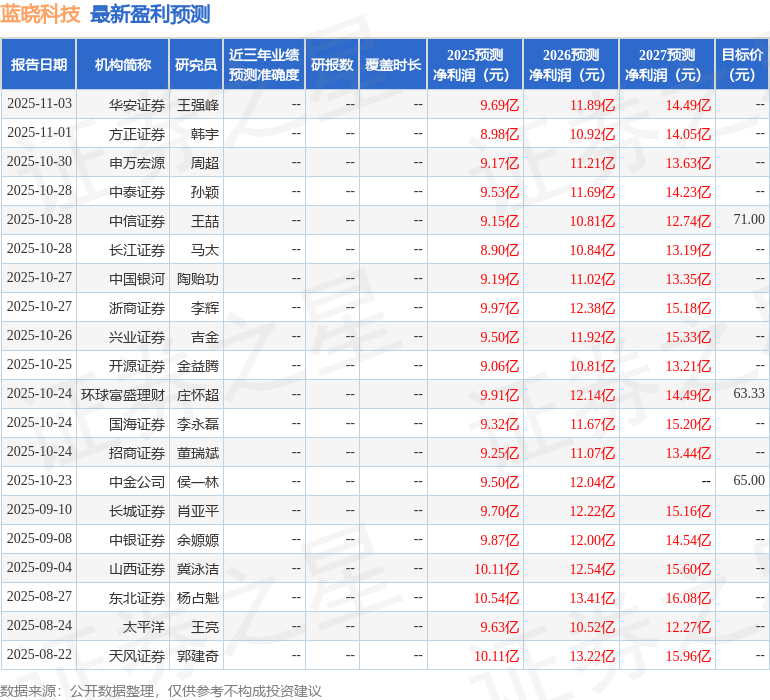Click the 最新盈利预测 title text
The height and width of the screenshot is (700, 770).
click(150, 14)
